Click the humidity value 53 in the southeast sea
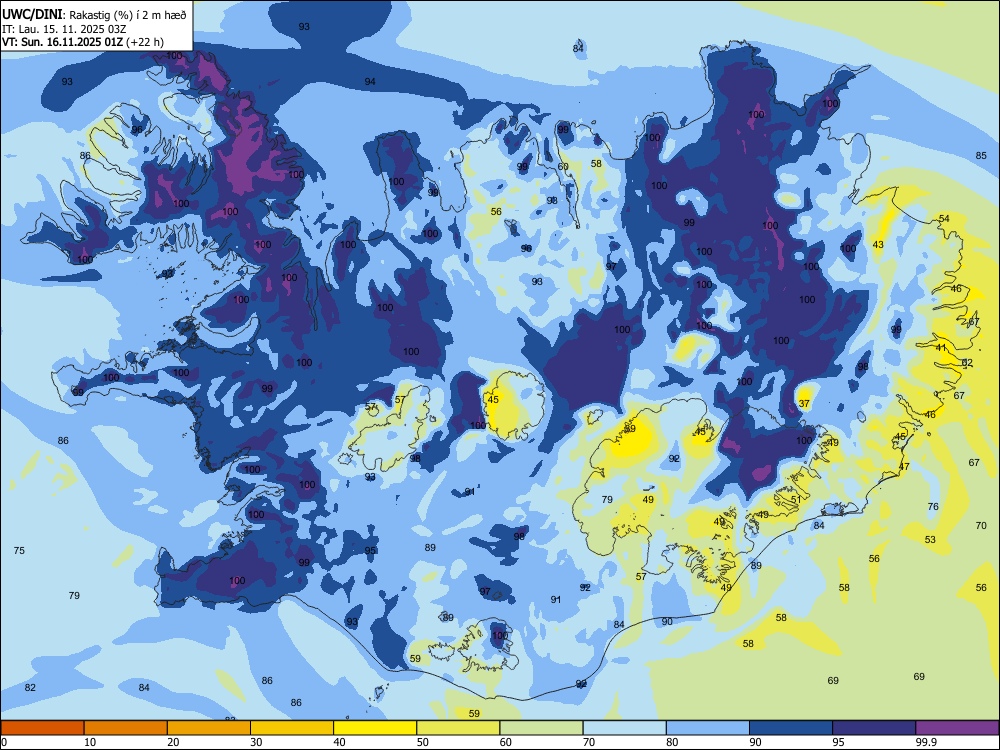Image resolution: width=1000 pixels, height=750 pixels. point(930,540)
